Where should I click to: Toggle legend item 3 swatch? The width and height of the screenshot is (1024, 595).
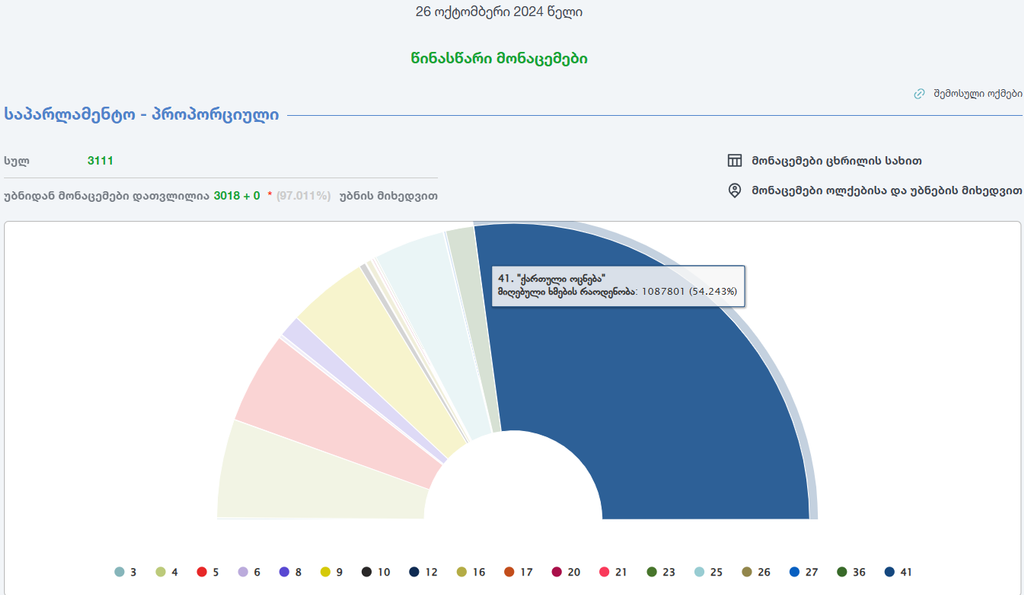pos(119,572)
